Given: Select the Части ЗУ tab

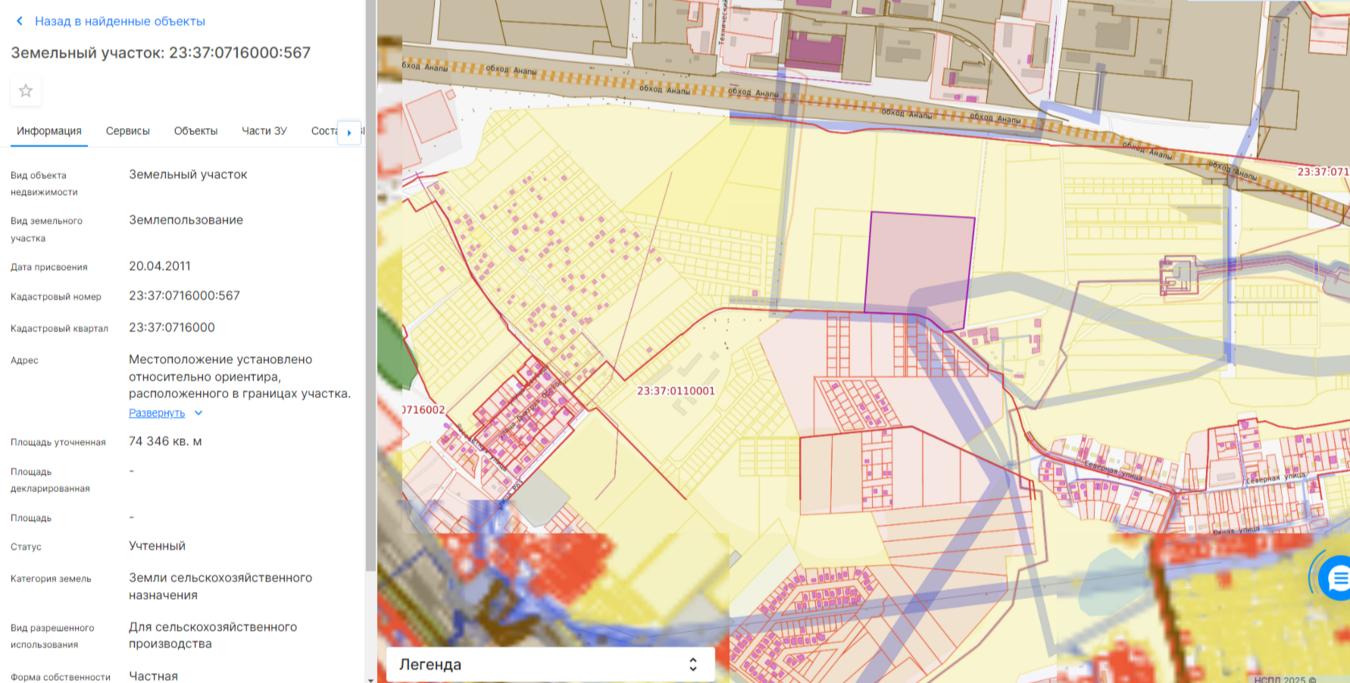Looking at the screenshot, I should [264, 131].
